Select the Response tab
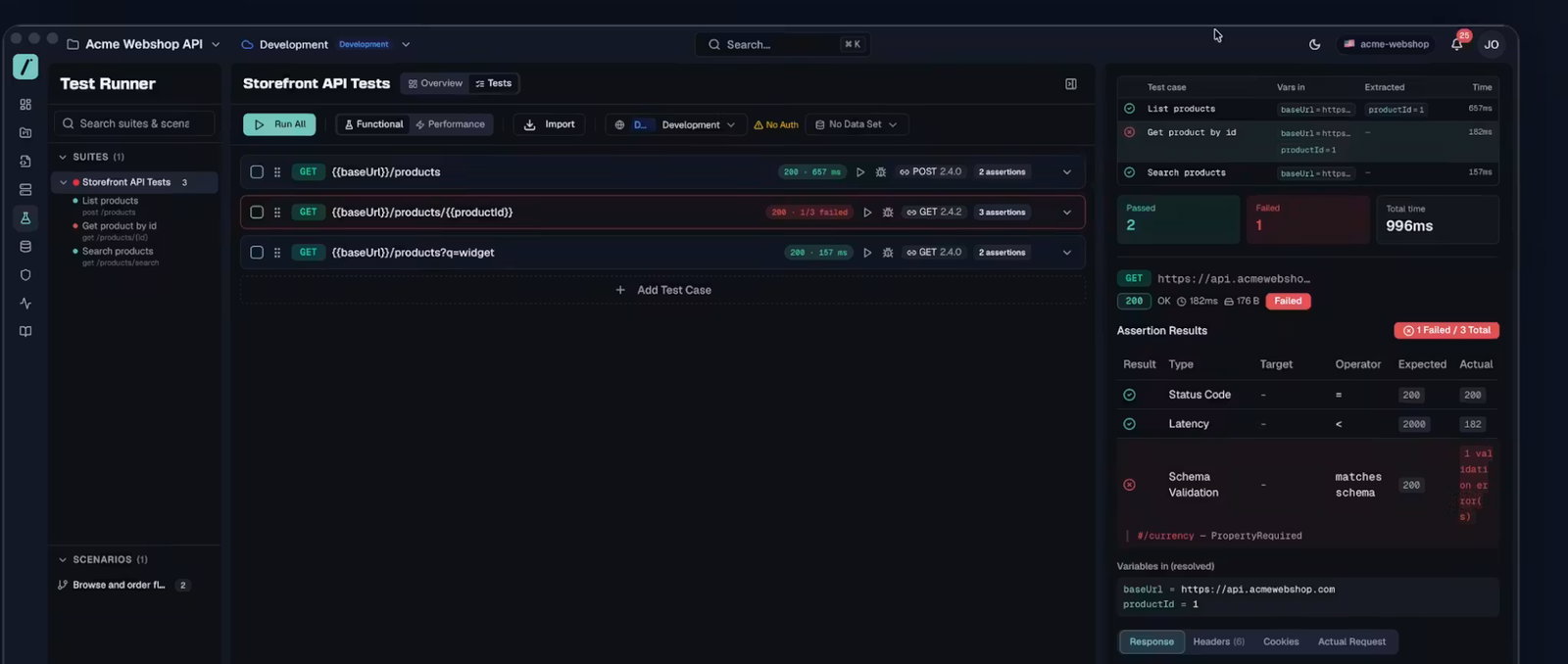The image size is (1568, 664). coord(1151,641)
